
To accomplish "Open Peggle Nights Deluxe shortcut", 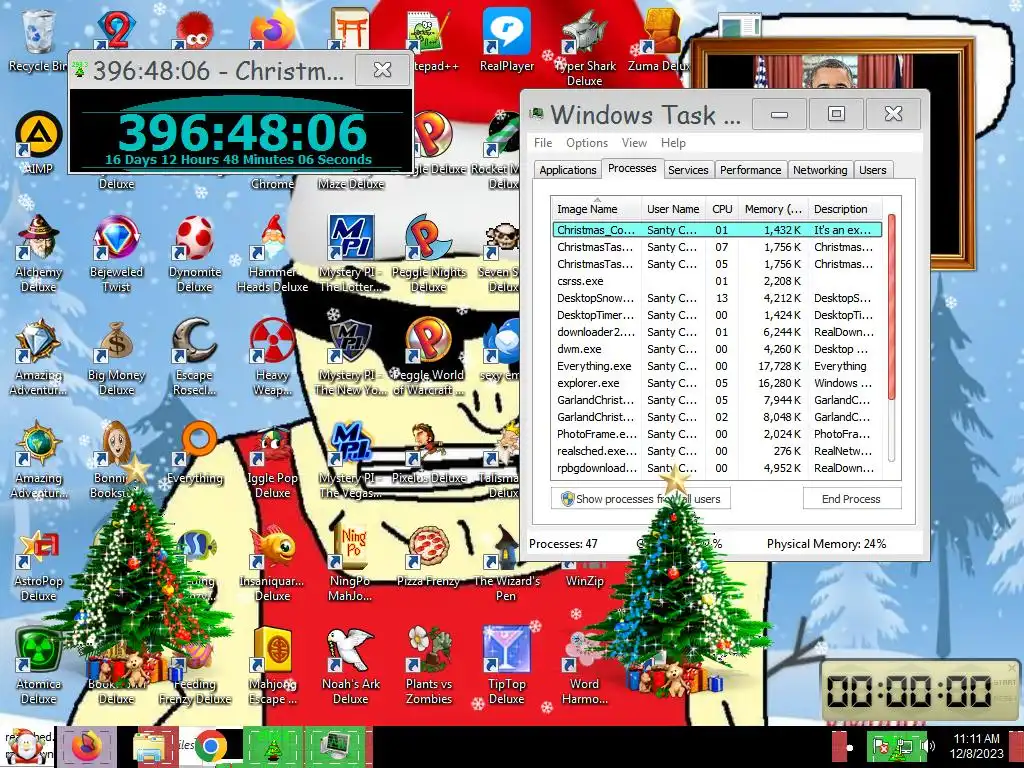I will (428, 253).
